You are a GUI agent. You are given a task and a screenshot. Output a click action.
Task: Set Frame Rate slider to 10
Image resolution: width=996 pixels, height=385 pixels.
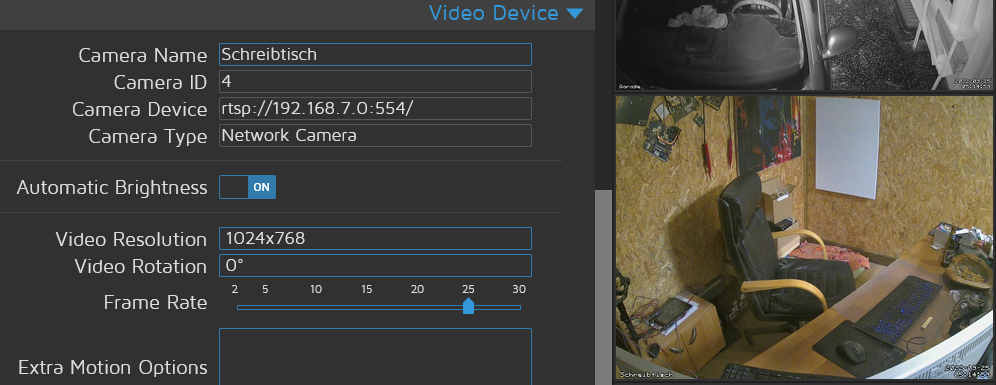(x=316, y=307)
